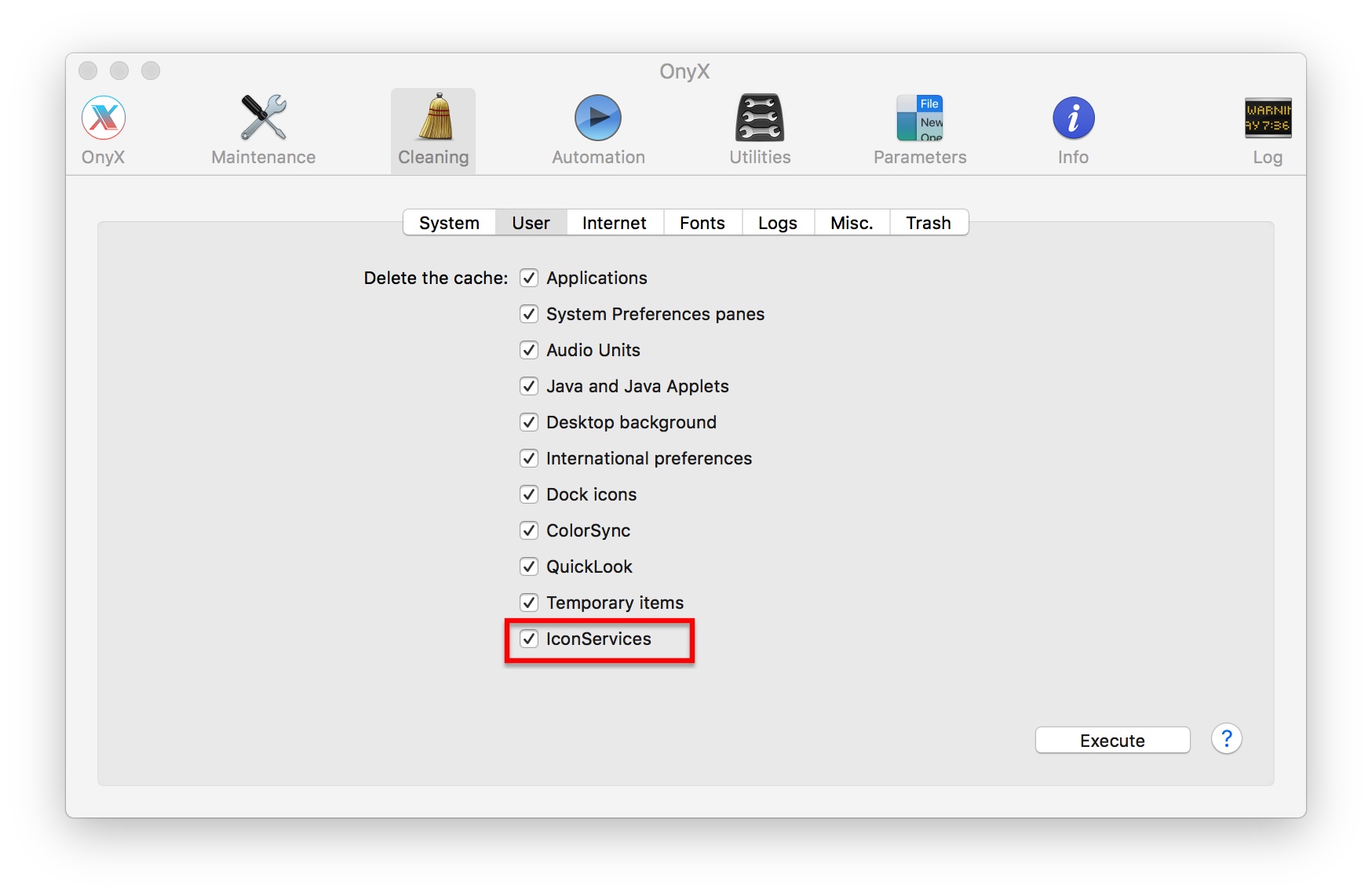Uncheck the Applications cache checkbox
This screenshot has height=896, width=1372.
529,278
